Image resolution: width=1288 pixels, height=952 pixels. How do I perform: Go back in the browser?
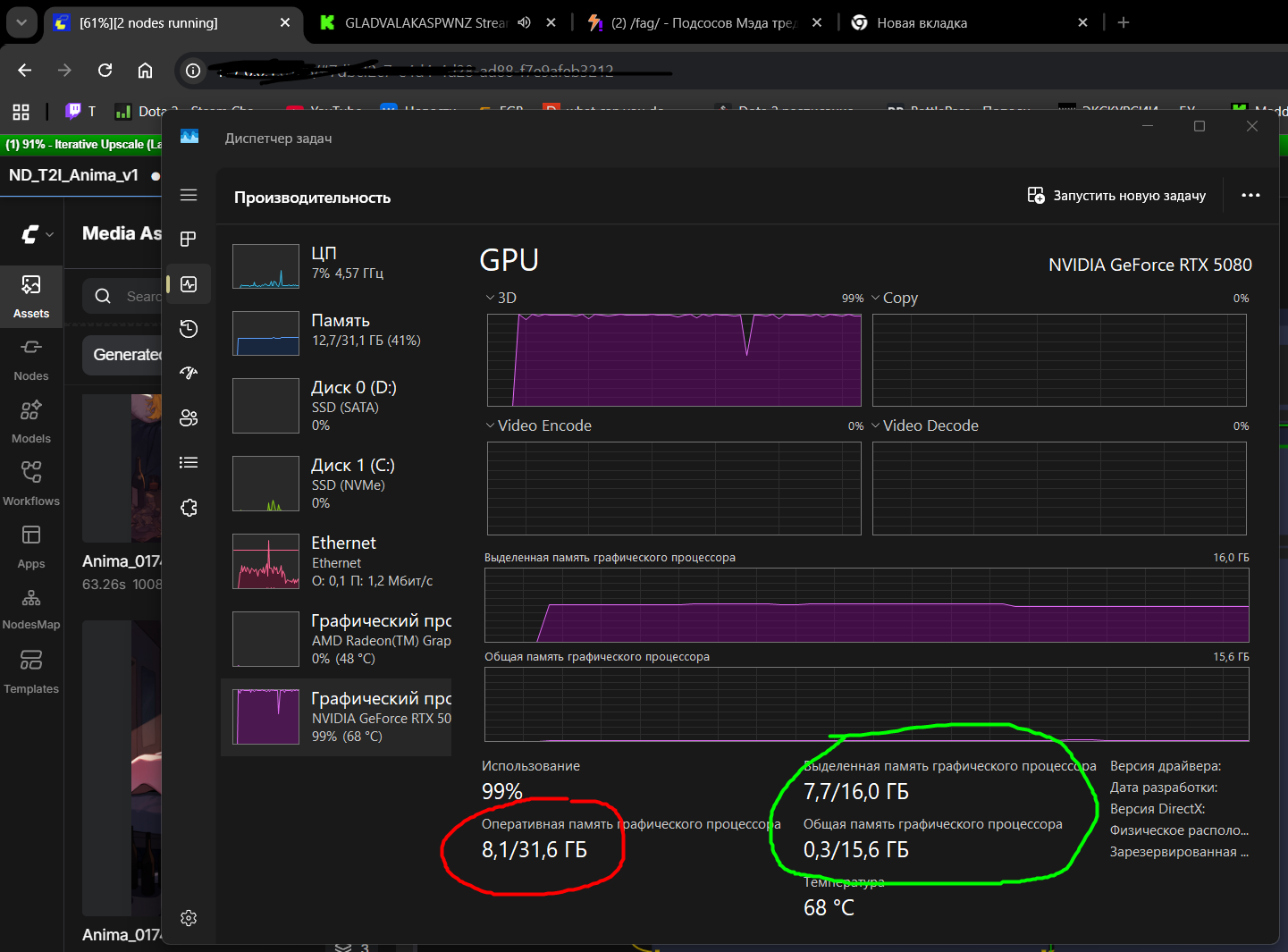[x=24, y=70]
